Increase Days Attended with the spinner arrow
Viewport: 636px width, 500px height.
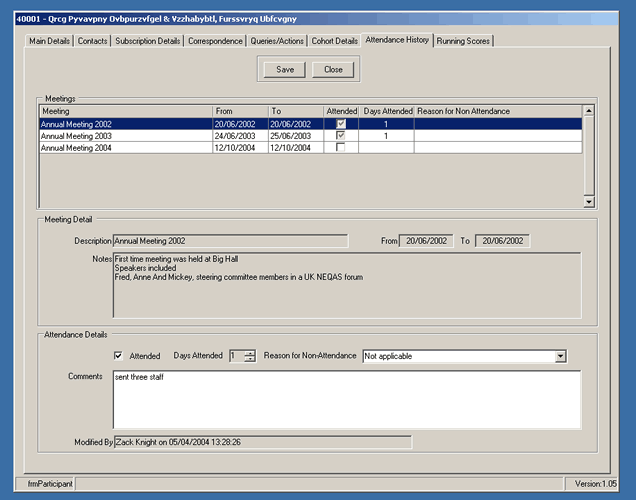250,352
